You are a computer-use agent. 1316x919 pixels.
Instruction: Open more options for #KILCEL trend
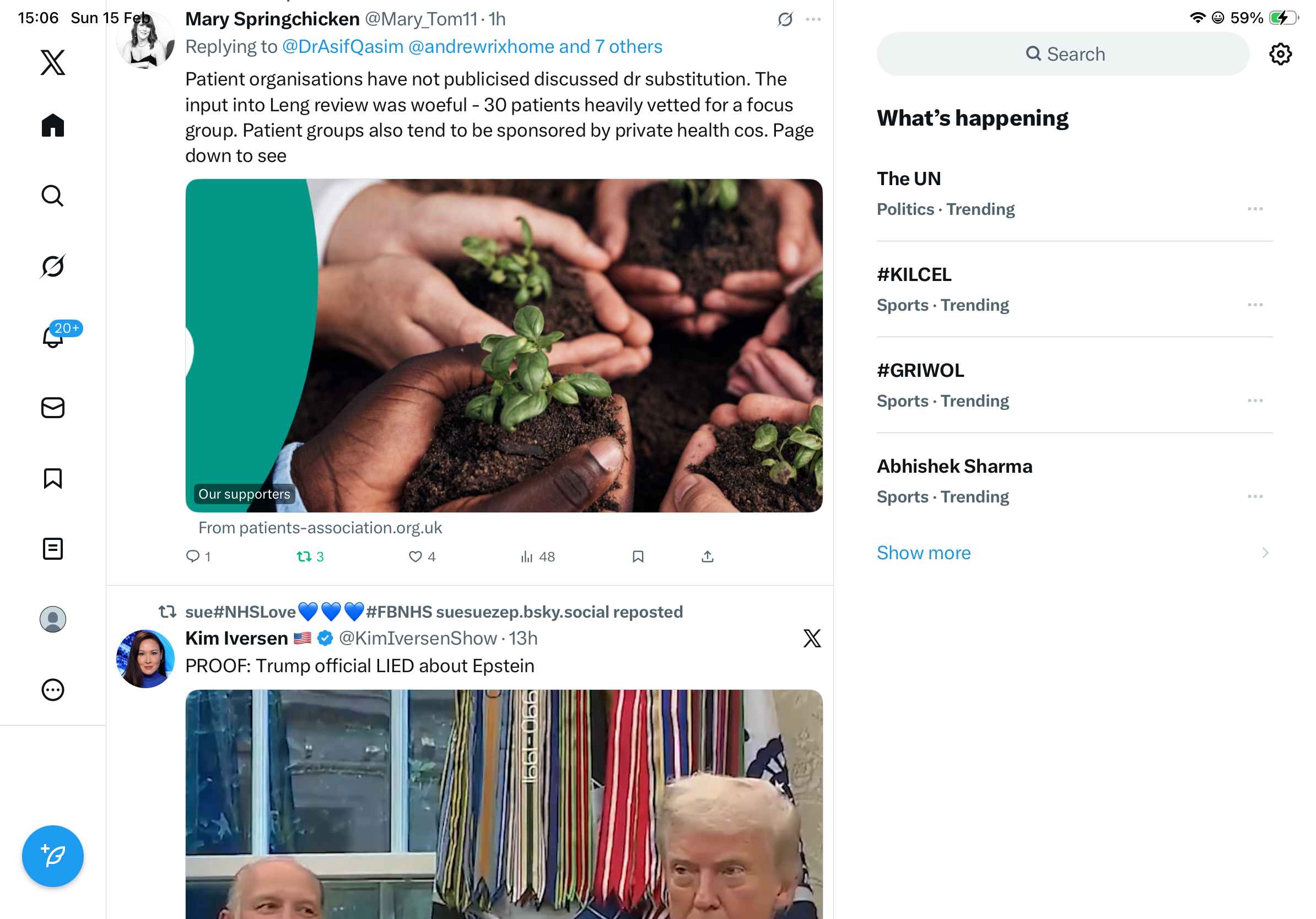1255,305
